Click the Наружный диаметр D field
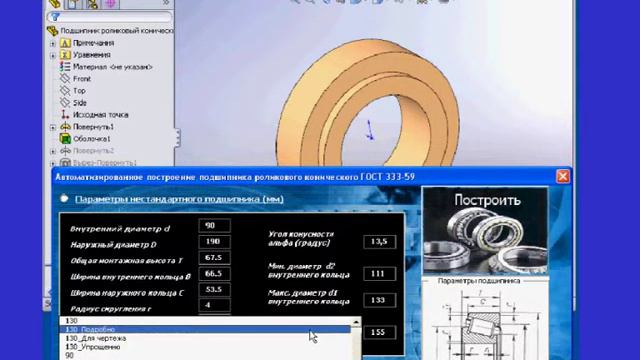Image resolution: width=640 pixels, height=360 pixels. click(214, 242)
